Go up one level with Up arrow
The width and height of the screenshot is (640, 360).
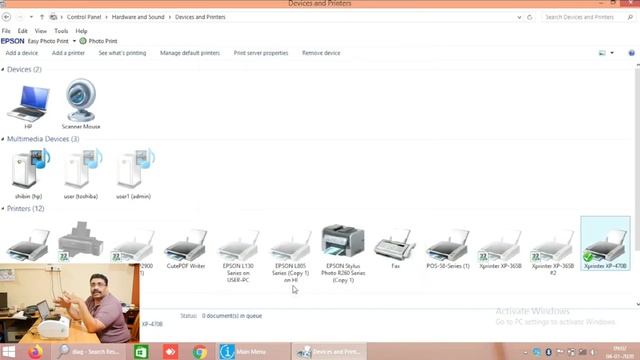pos(42,17)
